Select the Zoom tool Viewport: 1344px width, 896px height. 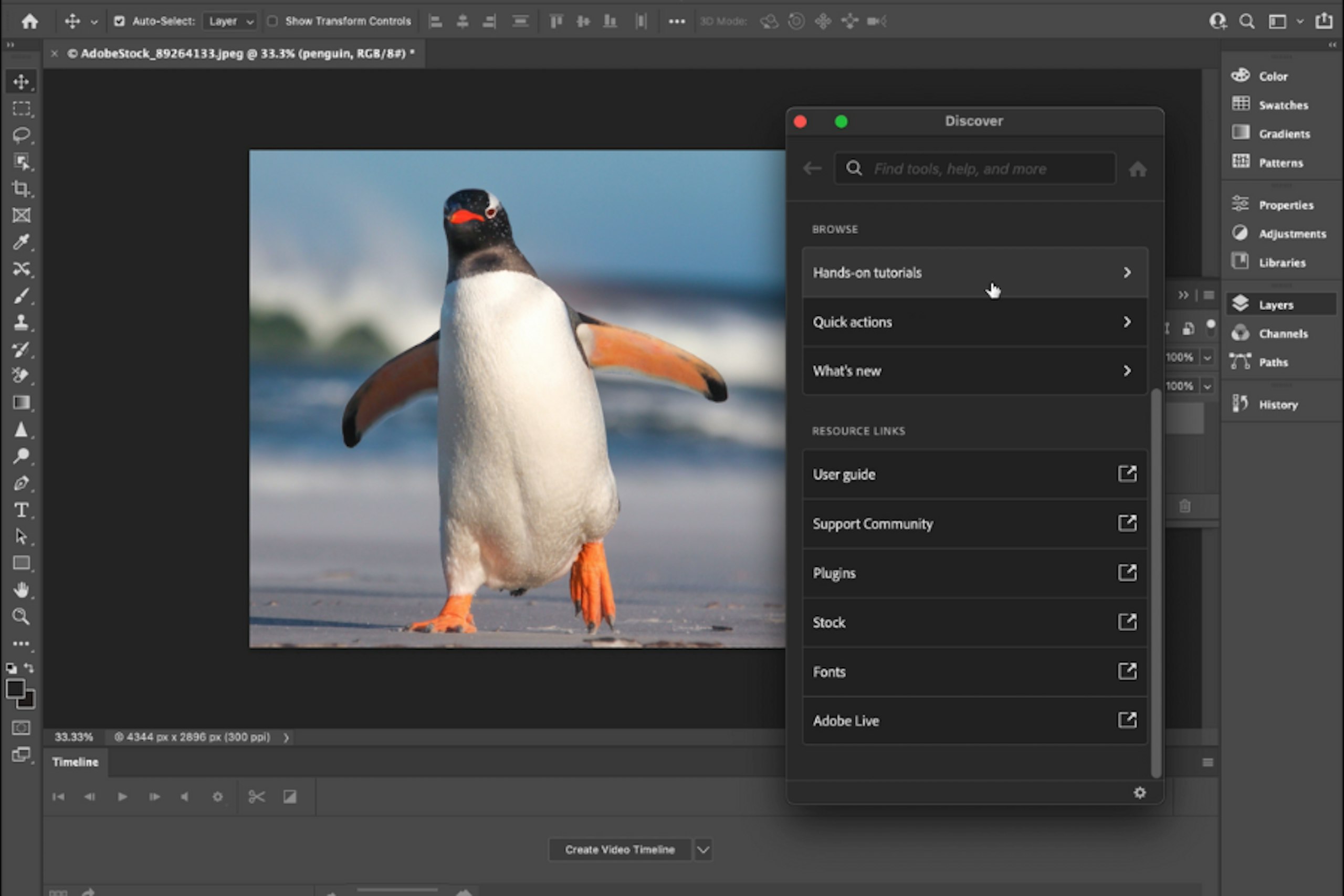pyautogui.click(x=21, y=616)
